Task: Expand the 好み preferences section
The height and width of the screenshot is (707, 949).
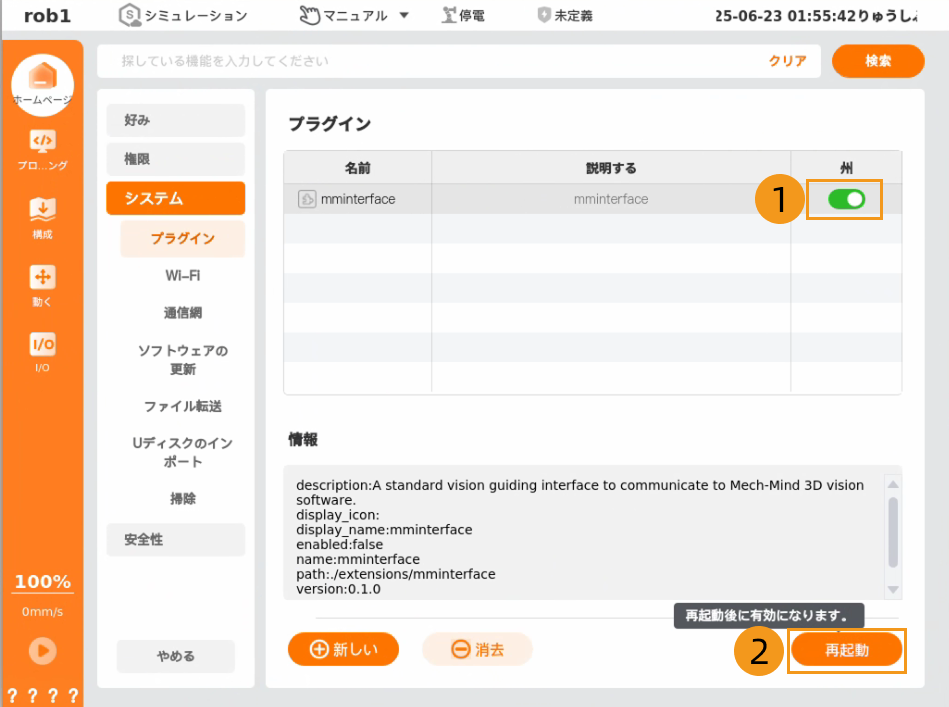Action: 176,120
